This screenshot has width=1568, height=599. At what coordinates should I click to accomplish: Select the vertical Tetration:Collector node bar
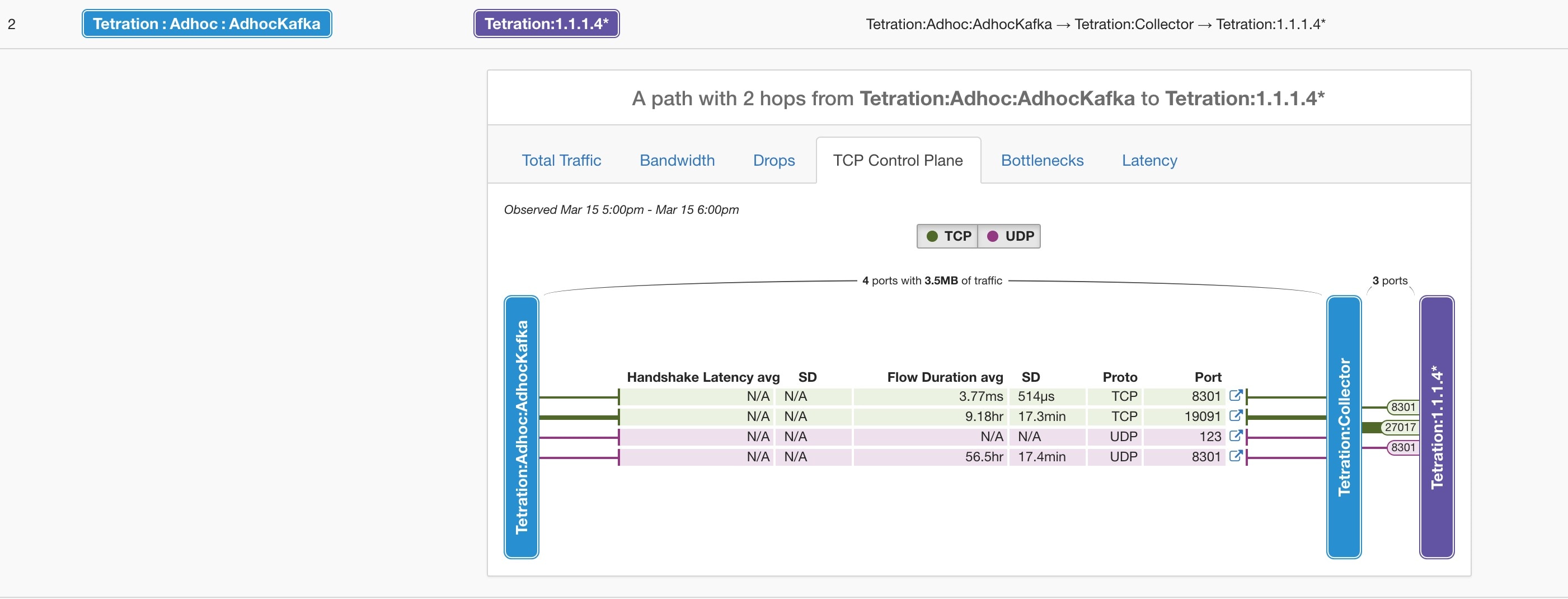pyautogui.click(x=1344, y=427)
